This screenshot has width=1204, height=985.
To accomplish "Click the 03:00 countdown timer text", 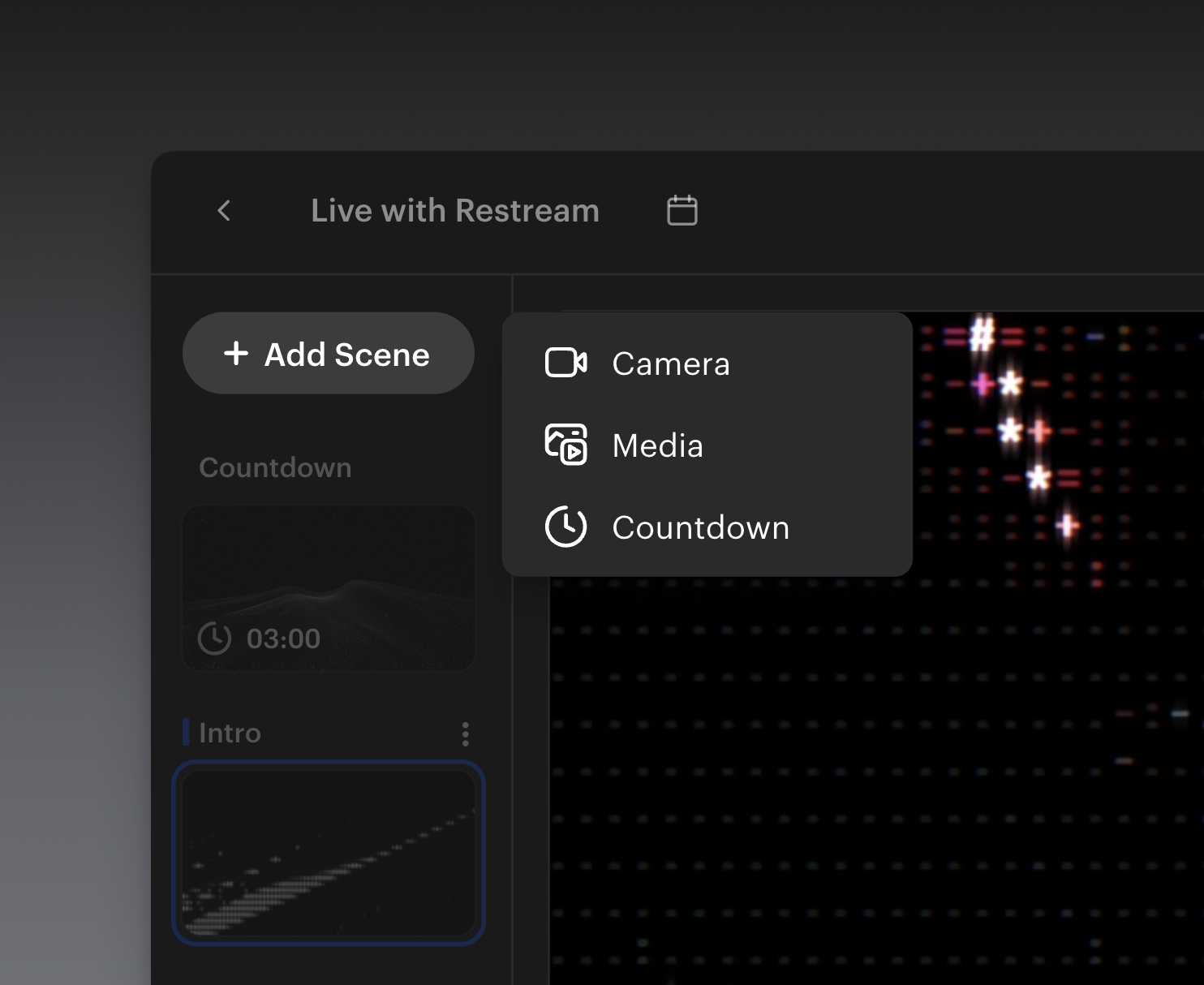I will 283,639.
